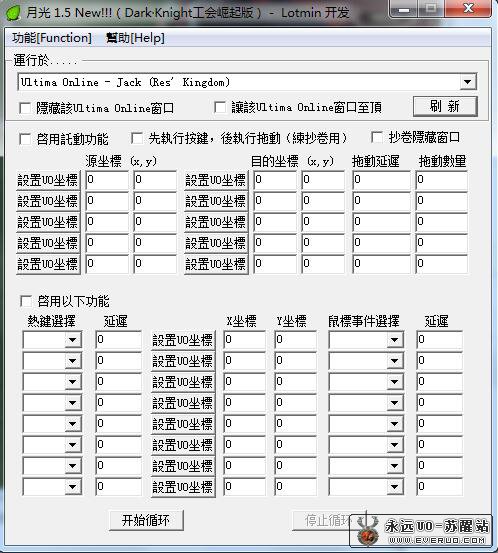Enable 讓該Ultima Online窗口至頂 checkbox
Image resolution: width=498 pixels, height=553 pixels.
click(x=220, y=107)
